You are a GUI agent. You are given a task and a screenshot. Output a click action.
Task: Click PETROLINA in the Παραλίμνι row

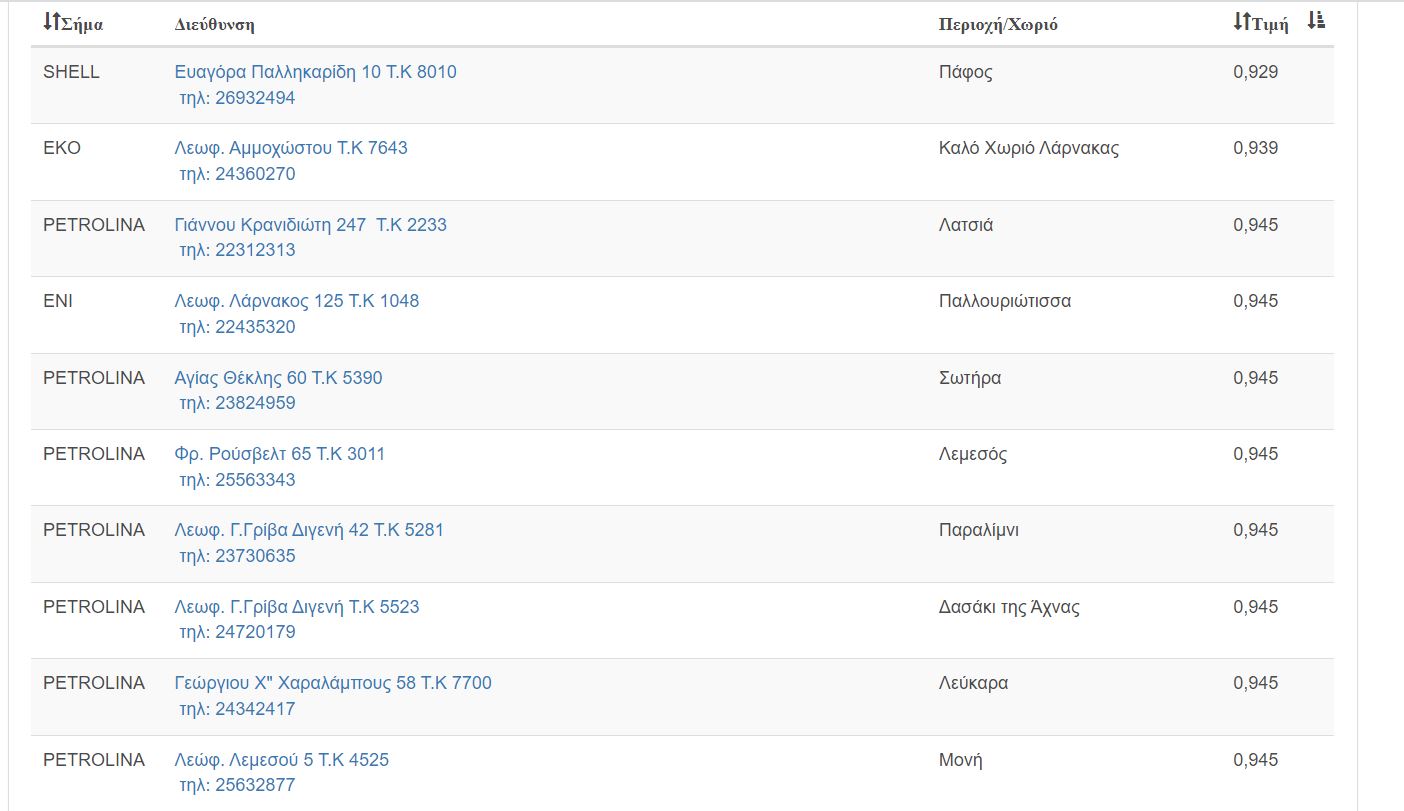coord(94,530)
